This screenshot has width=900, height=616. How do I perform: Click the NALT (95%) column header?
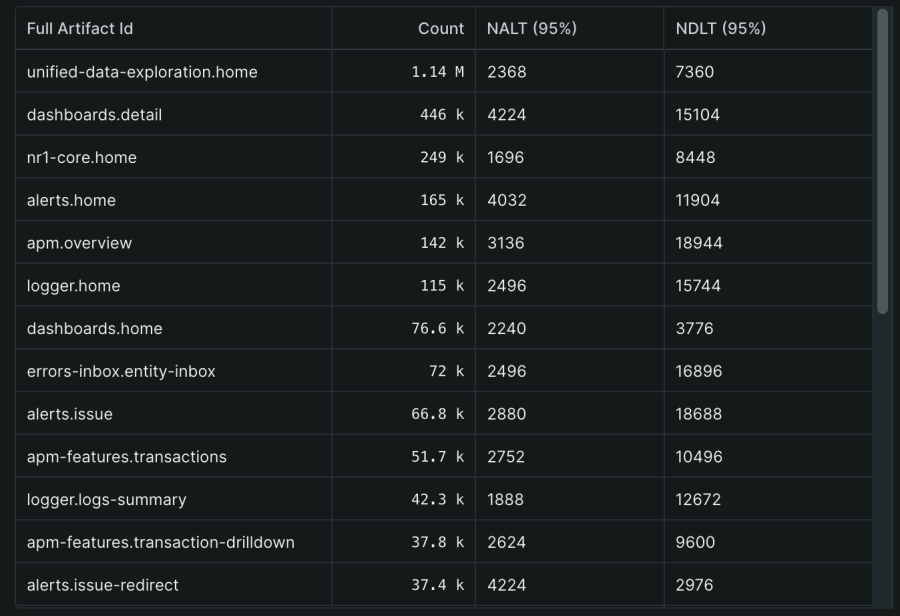click(x=531, y=29)
